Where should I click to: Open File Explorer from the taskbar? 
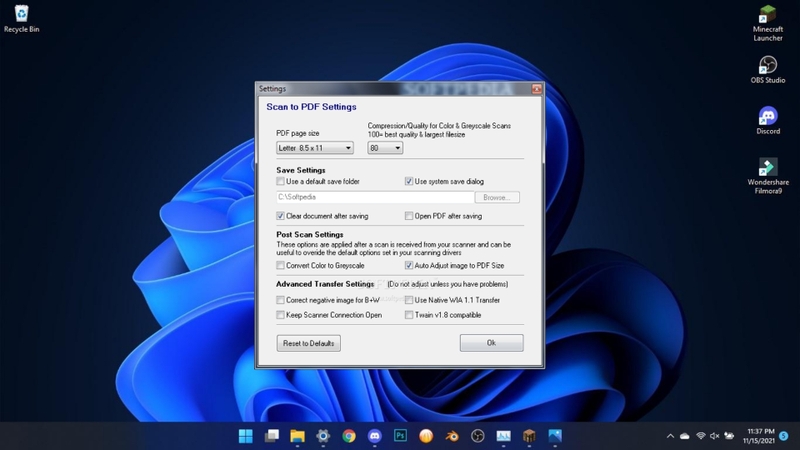coord(297,436)
